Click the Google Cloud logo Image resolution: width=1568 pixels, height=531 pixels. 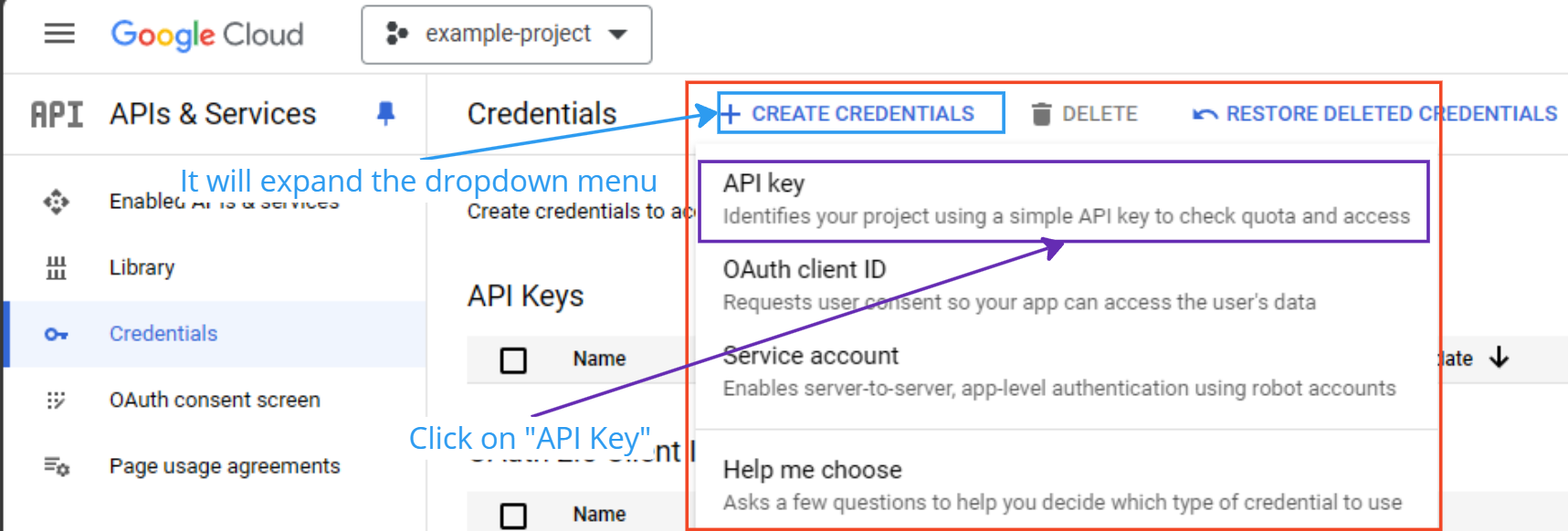207,35
